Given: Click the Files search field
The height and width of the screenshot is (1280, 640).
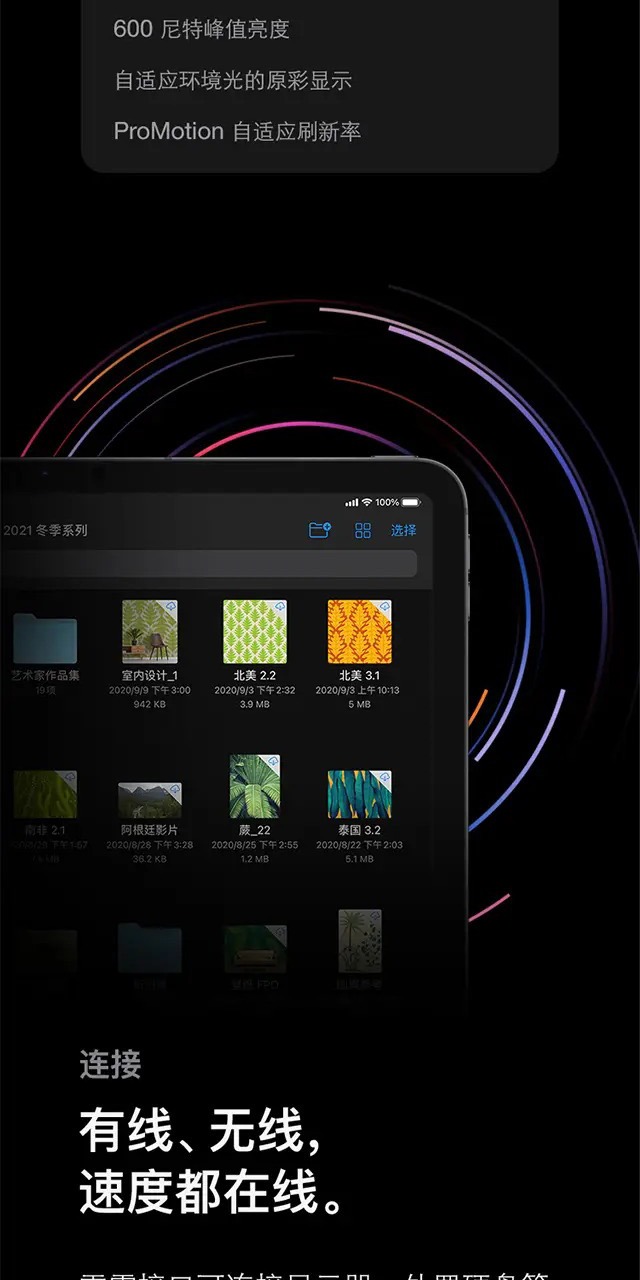Looking at the screenshot, I should (208, 564).
